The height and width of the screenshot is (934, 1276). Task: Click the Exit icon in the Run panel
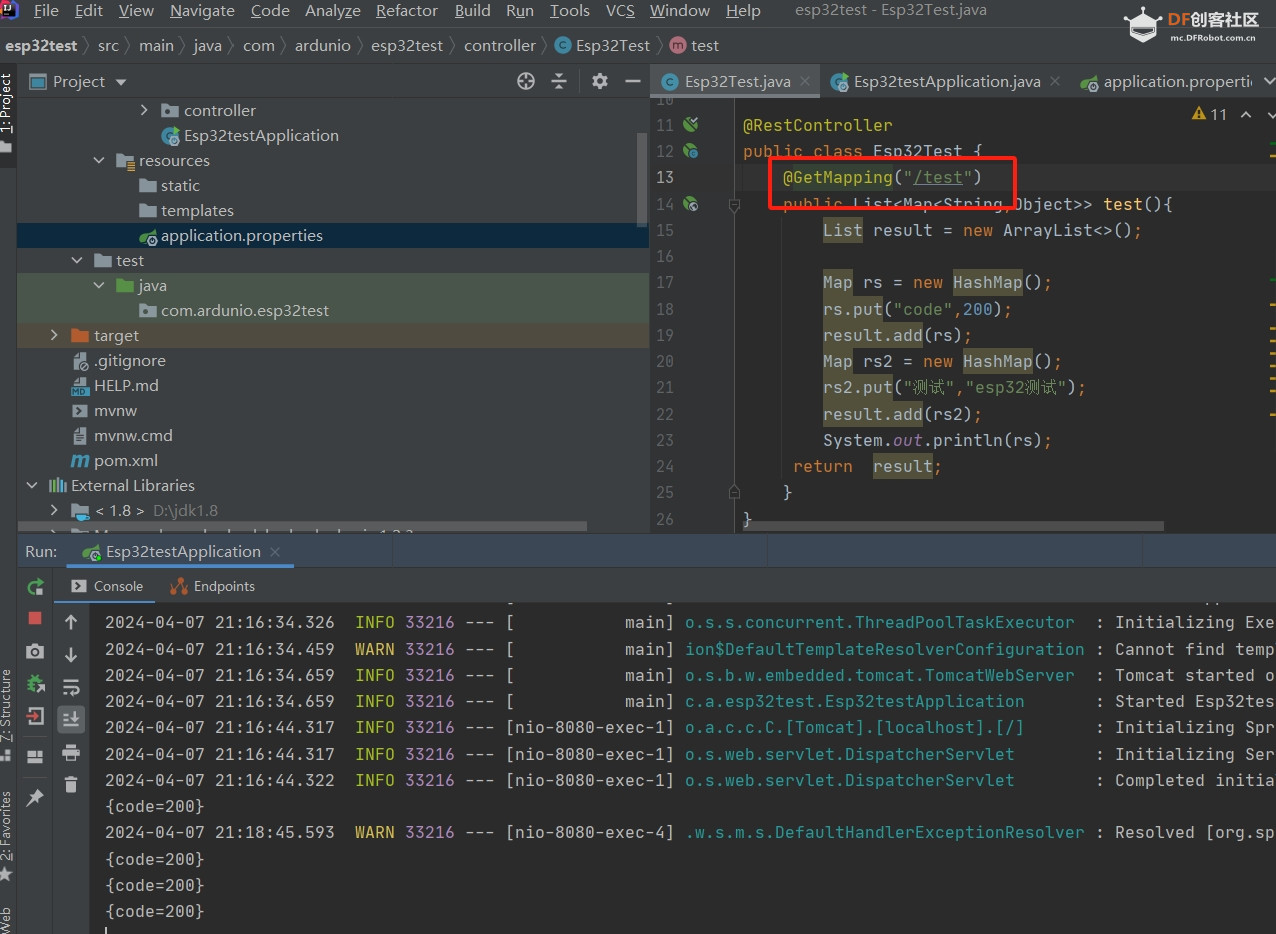[35, 716]
